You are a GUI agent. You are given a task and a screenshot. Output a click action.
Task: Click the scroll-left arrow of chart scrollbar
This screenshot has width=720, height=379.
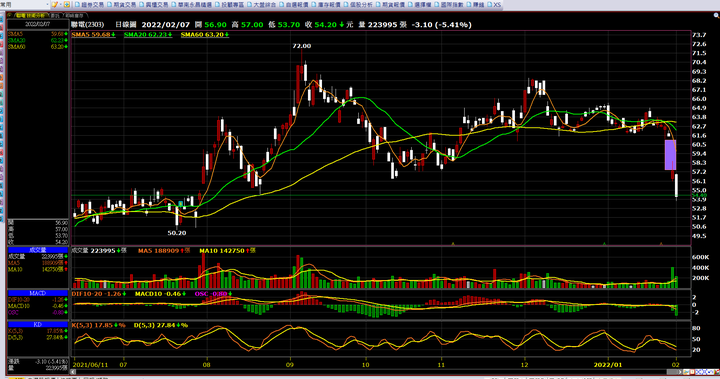(x=73, y=372)
